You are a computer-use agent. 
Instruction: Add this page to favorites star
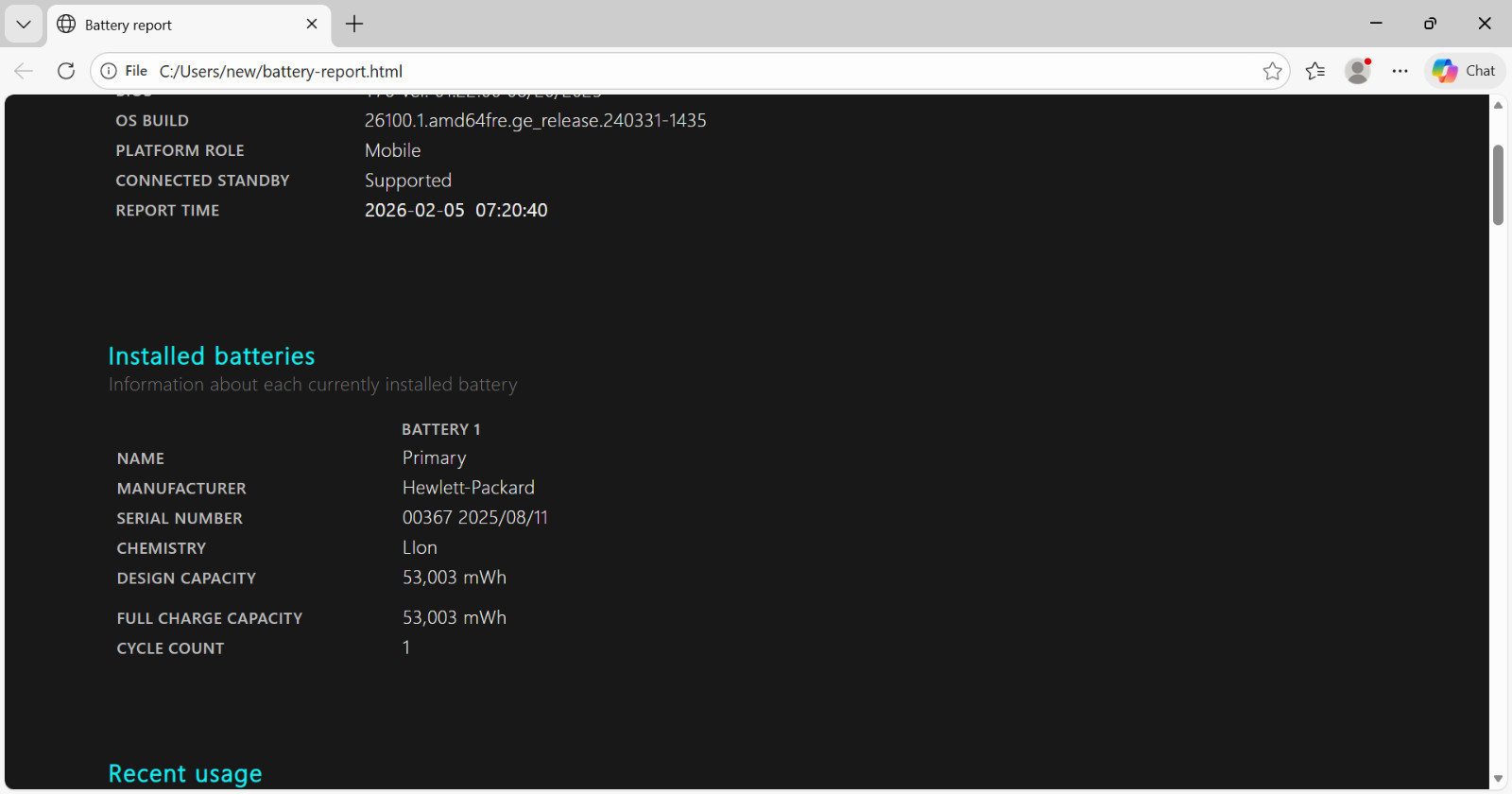tap(1273, 71)
